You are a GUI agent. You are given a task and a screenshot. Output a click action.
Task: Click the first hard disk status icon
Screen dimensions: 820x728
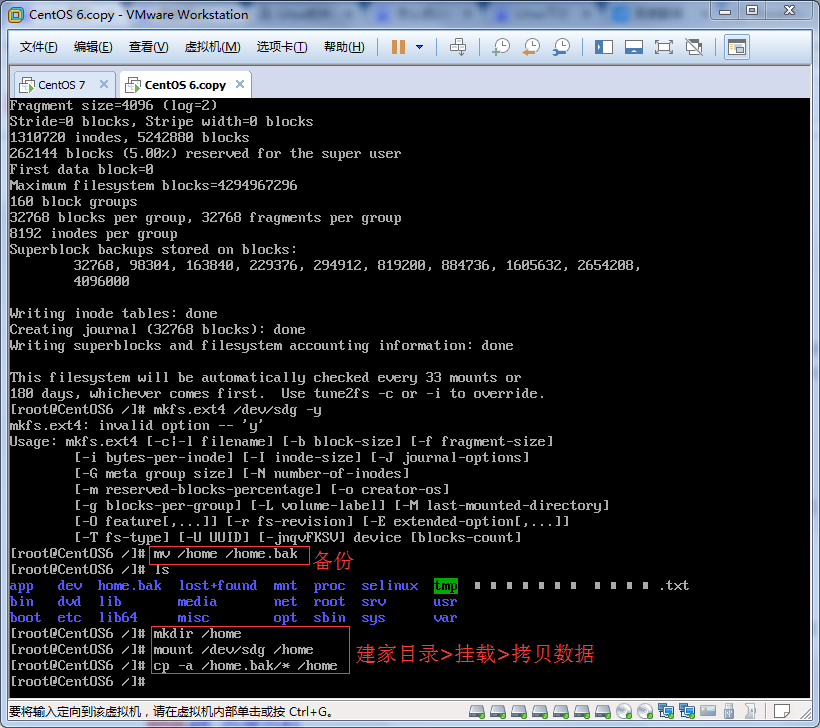coord(476,711)
